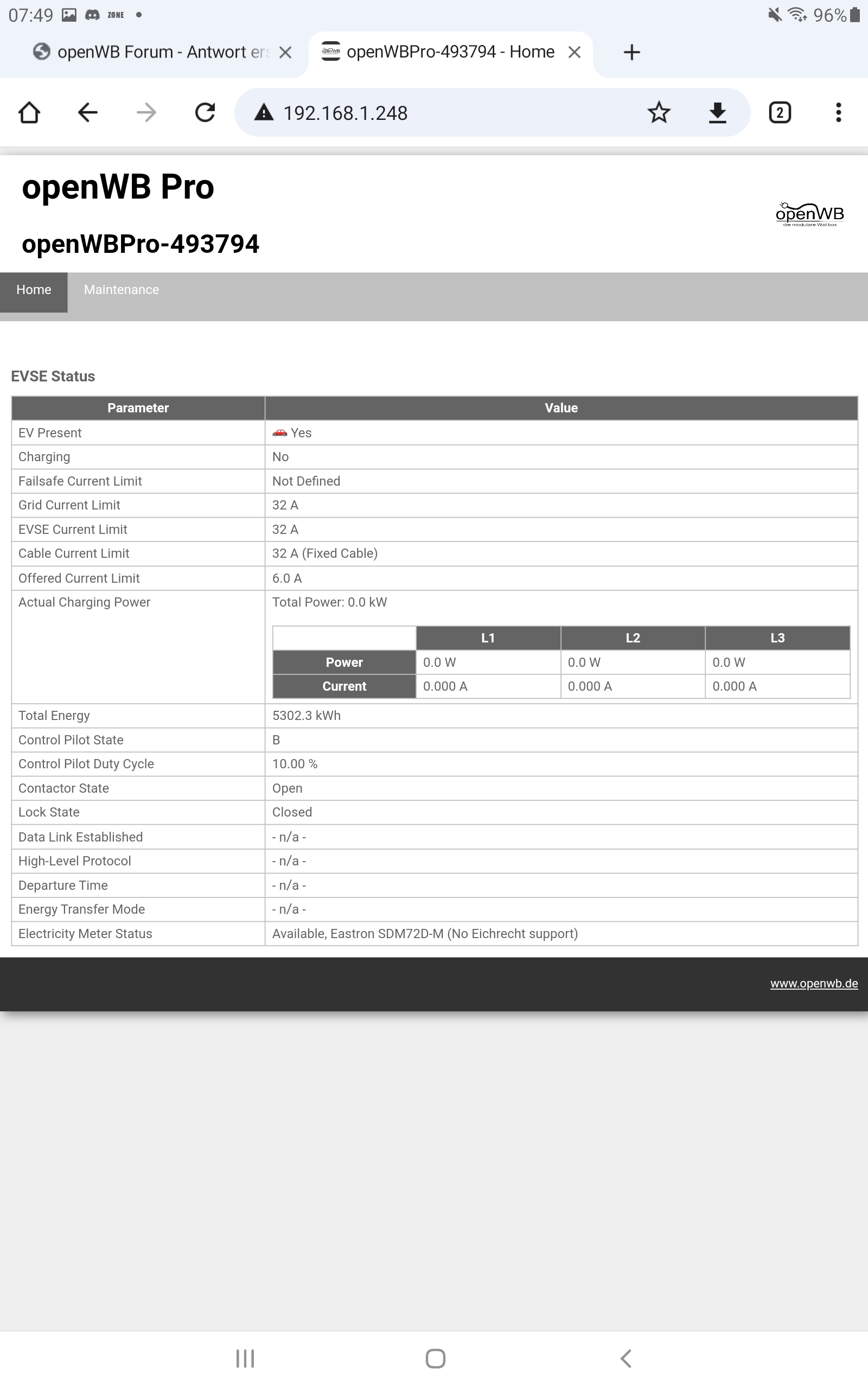Select the Grid Current Limit label
The width and height of the screenshot is (868, 1389).
point(69,506)
